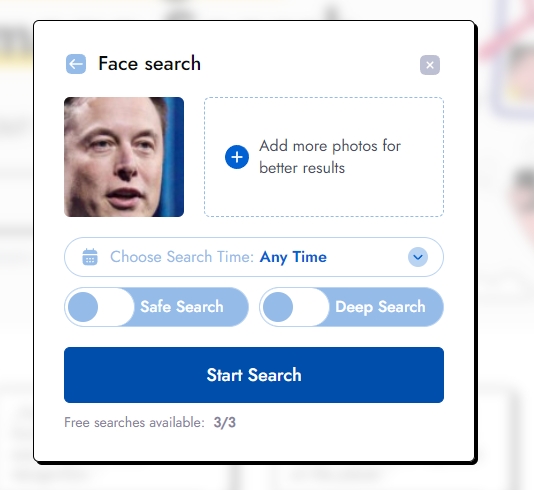Select the Any Time value text
This screenshot has width=534, height=490.
[x=293, y=257]
